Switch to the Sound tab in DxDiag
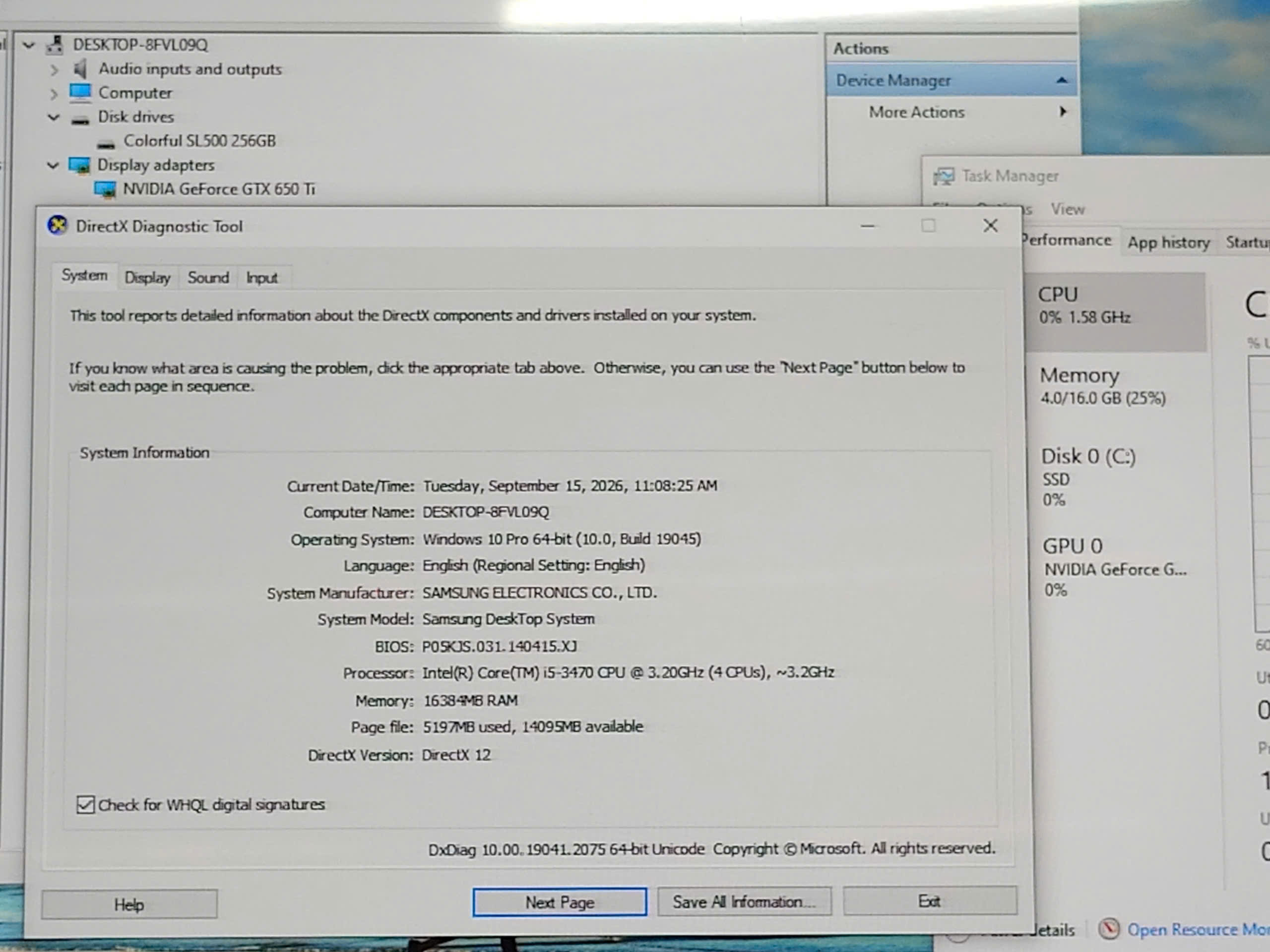Image resolution: width=1270 pixels, height=952 pixels. coord(208,278)
